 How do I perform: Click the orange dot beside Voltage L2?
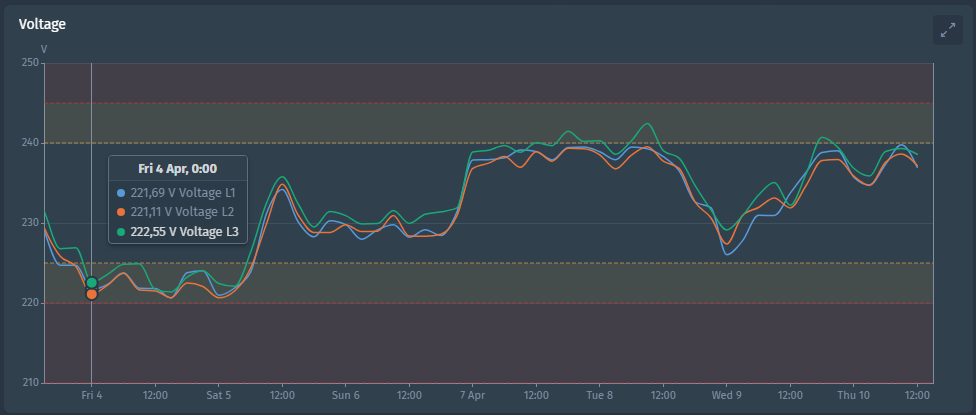point(122,212)
